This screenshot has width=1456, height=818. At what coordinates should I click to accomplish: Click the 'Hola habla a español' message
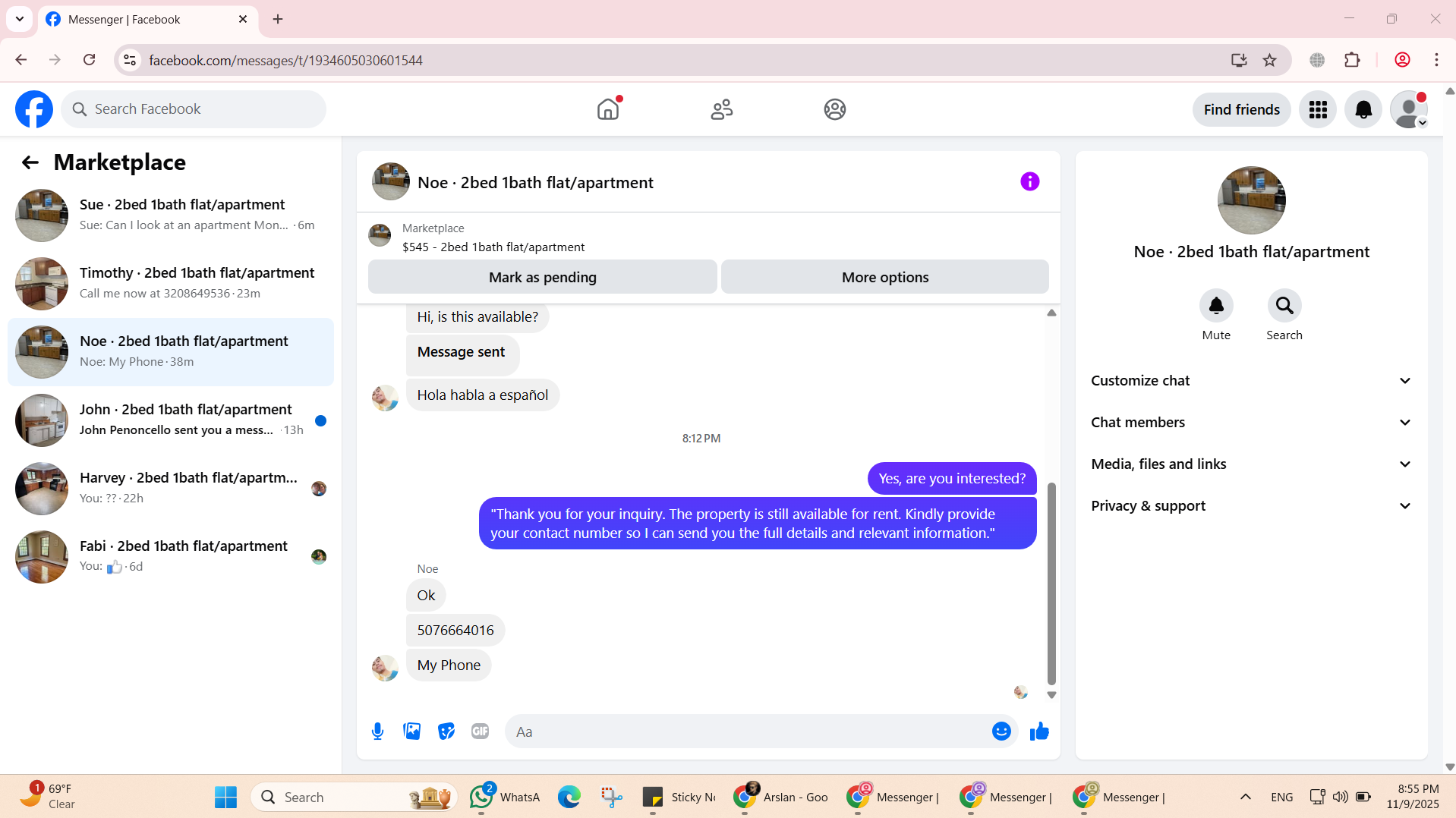coord(483,395)
